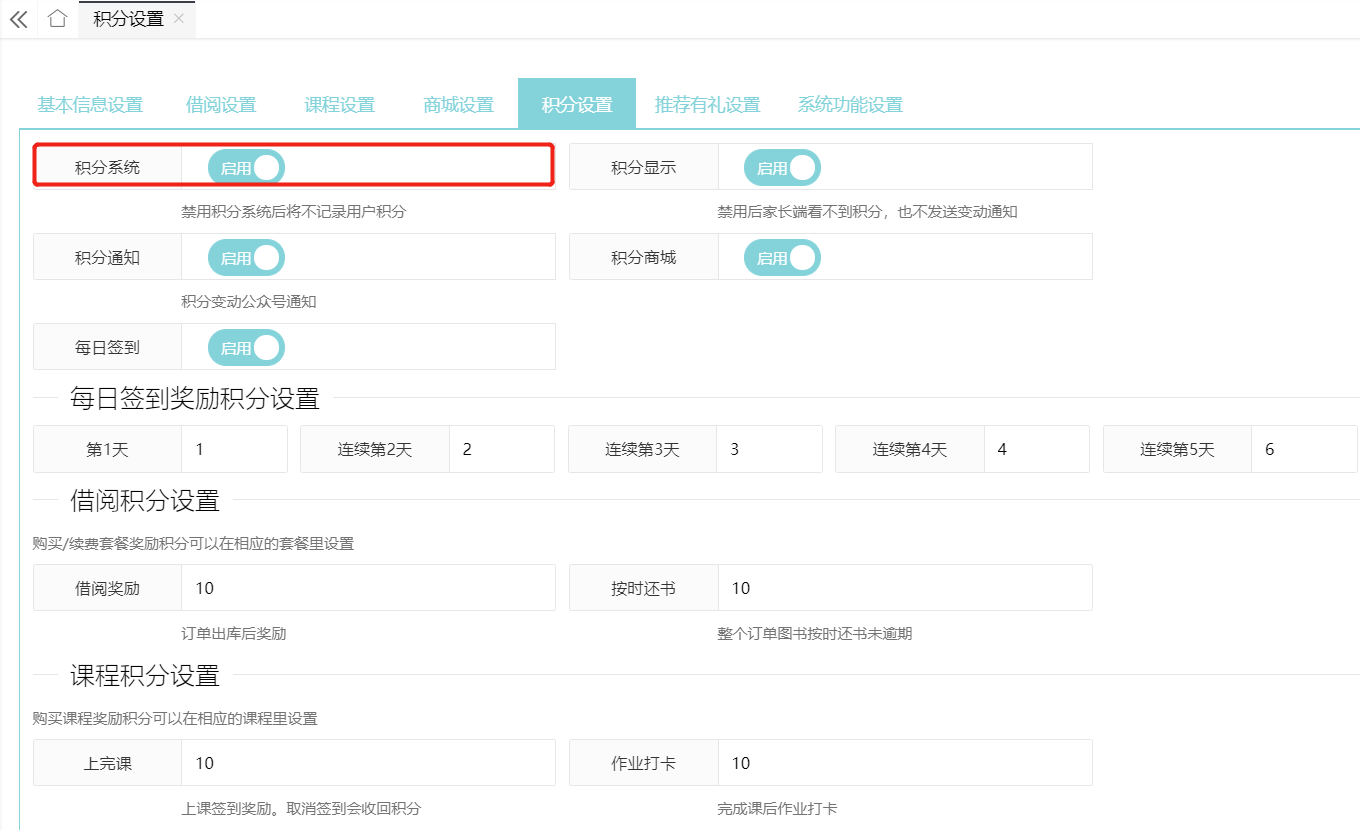Click the 连续第3天 field label

pos(642,449)
